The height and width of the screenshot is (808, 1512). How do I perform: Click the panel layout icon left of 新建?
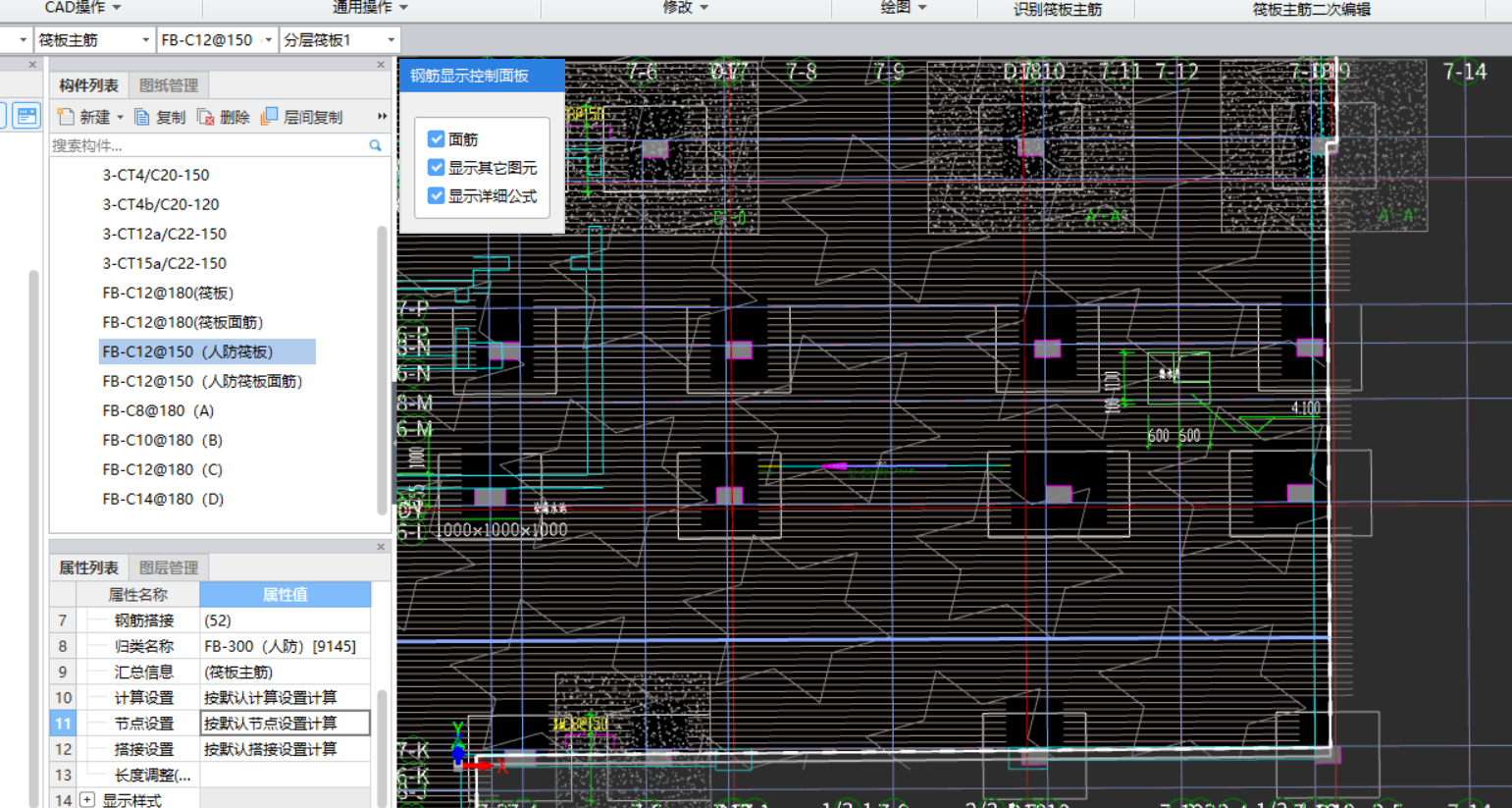26,116
